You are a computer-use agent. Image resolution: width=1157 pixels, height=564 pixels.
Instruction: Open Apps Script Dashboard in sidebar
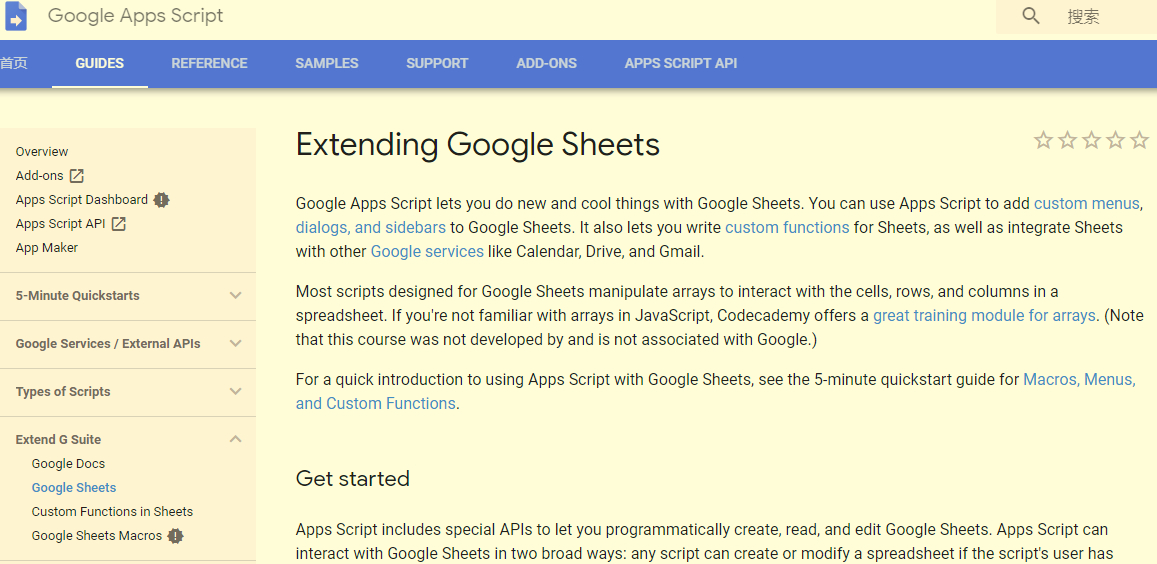82,200
